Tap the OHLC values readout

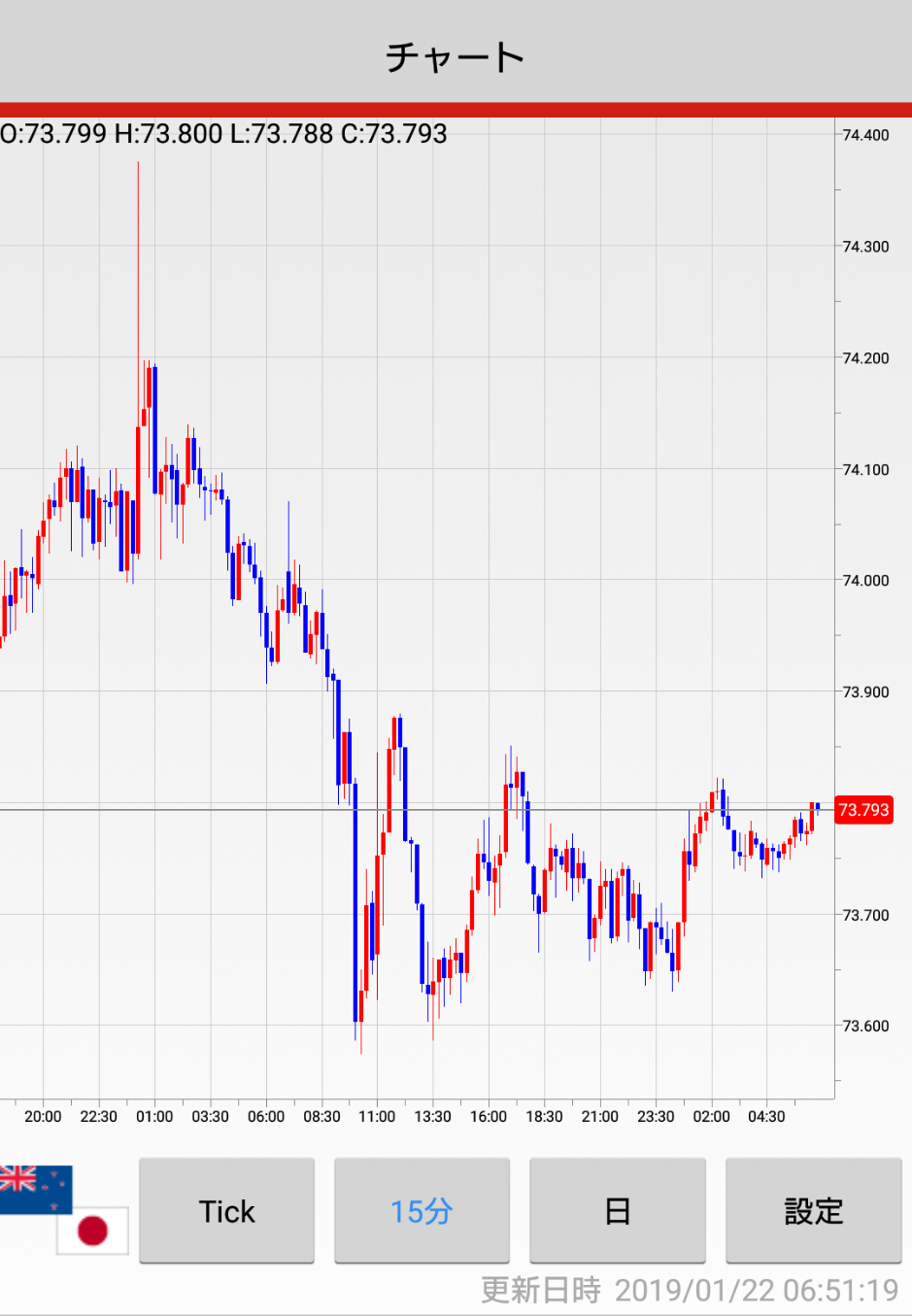click(x=224, y=134)
